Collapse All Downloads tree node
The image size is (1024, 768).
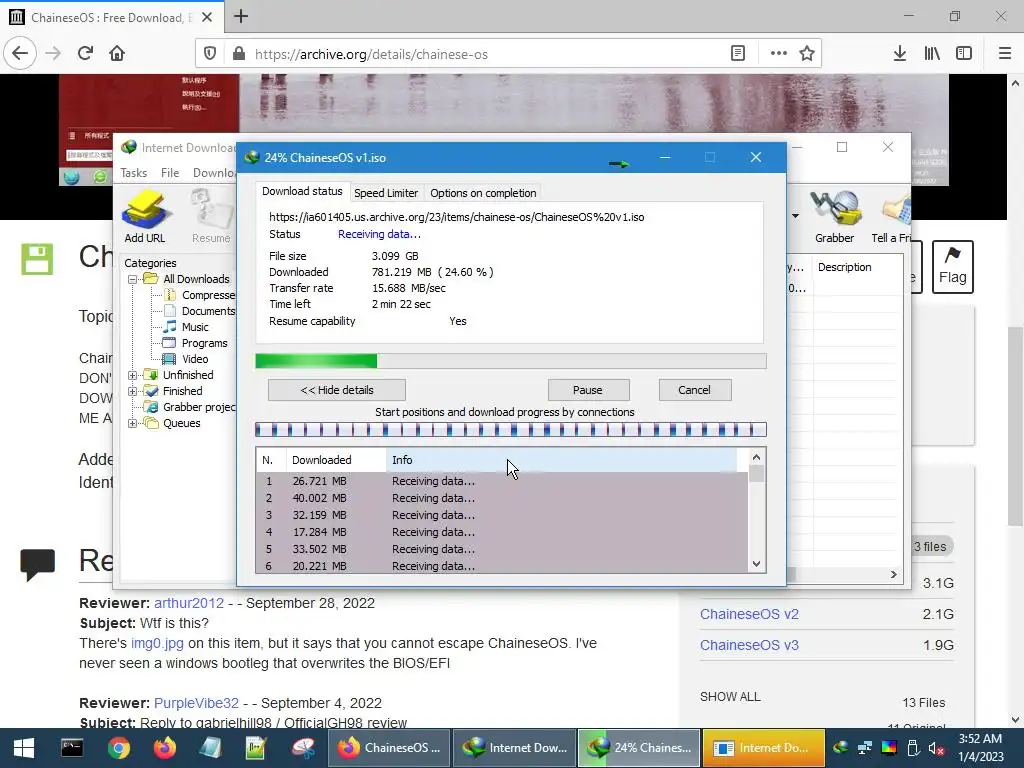point(133,279)
